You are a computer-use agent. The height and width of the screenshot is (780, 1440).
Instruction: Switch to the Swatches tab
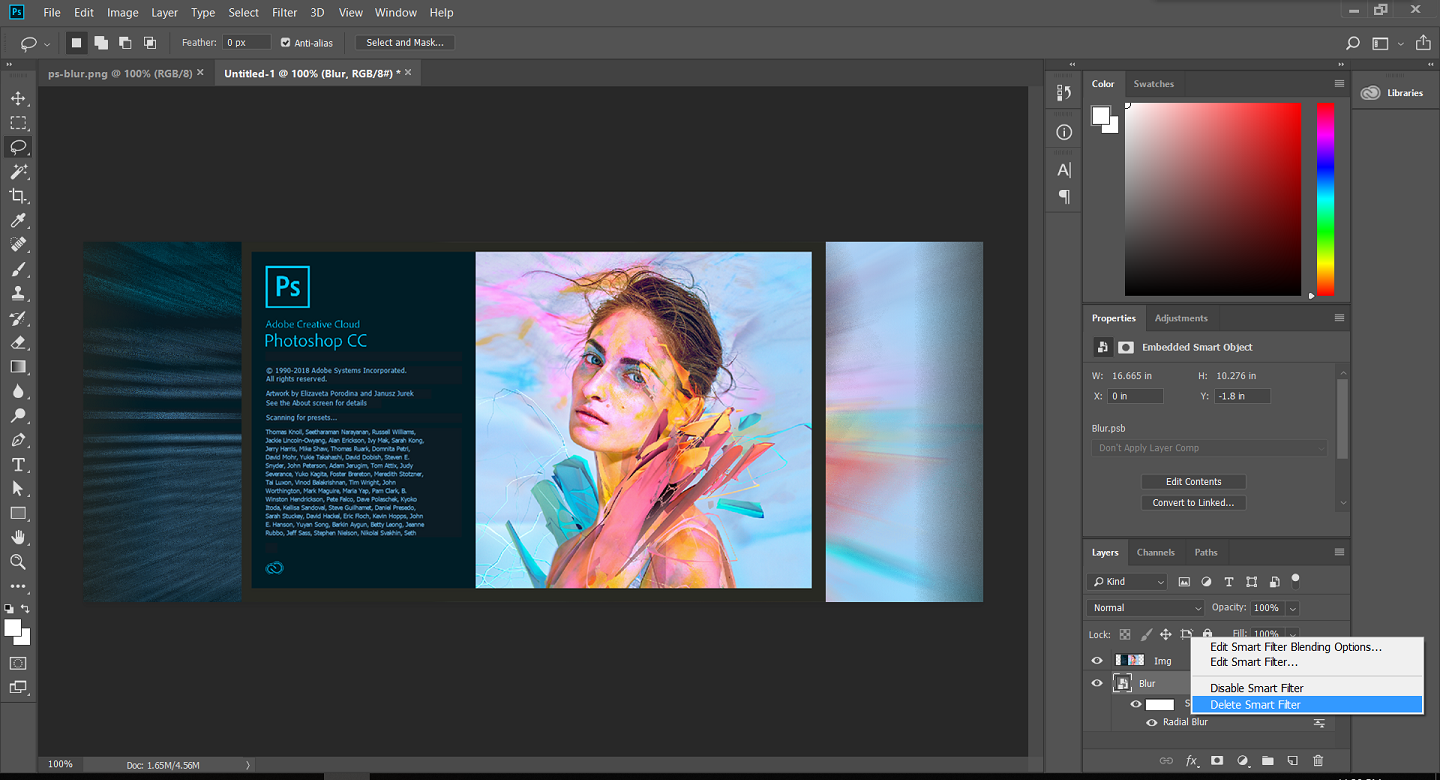(x=1153, y=84)
